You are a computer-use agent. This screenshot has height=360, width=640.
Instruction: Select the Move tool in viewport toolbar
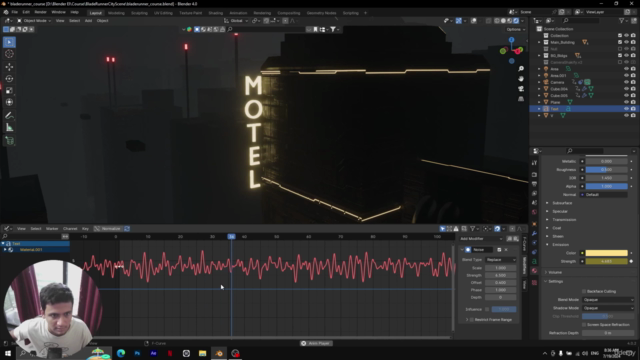9,67
